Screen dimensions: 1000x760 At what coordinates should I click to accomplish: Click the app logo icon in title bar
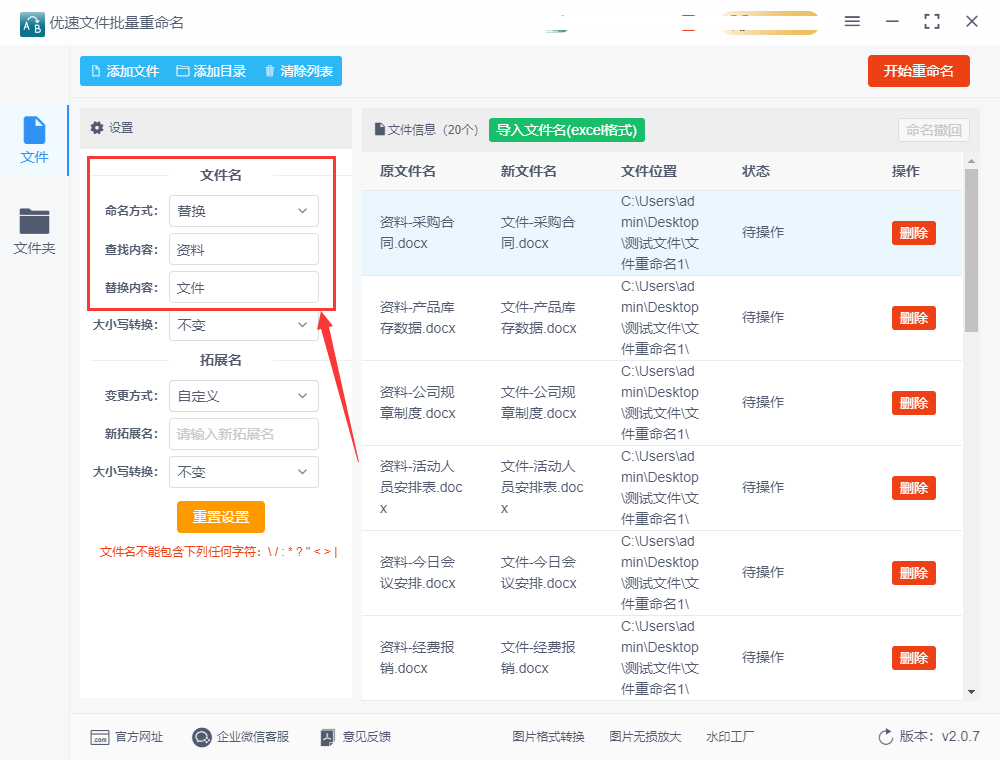32,24
